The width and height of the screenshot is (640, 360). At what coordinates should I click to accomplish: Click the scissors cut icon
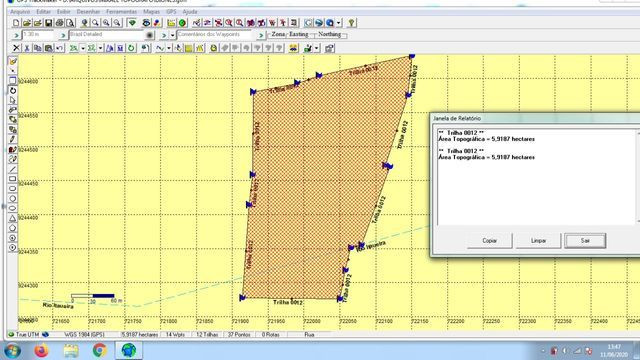(x=27, y=48)
